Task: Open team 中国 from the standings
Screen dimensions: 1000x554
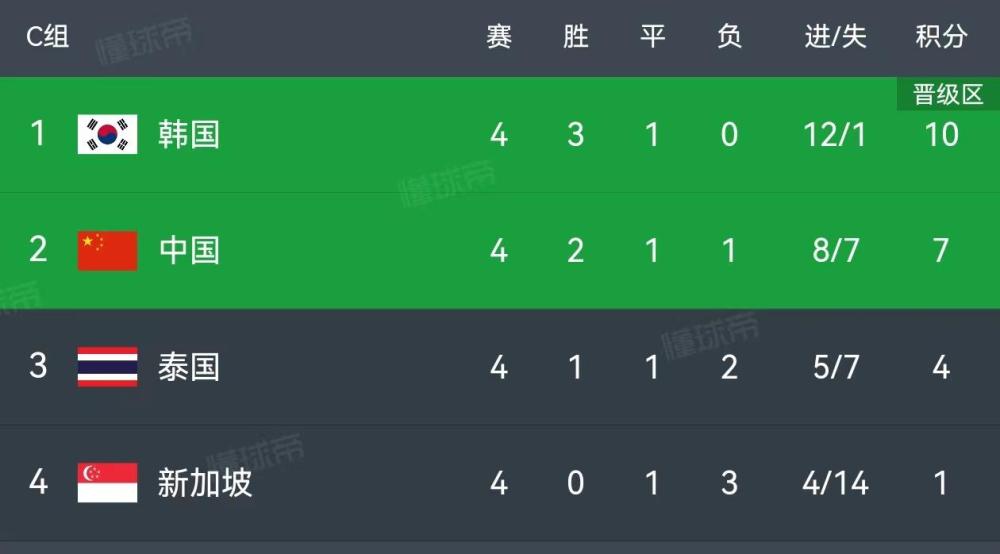Action: pos(189,251)
